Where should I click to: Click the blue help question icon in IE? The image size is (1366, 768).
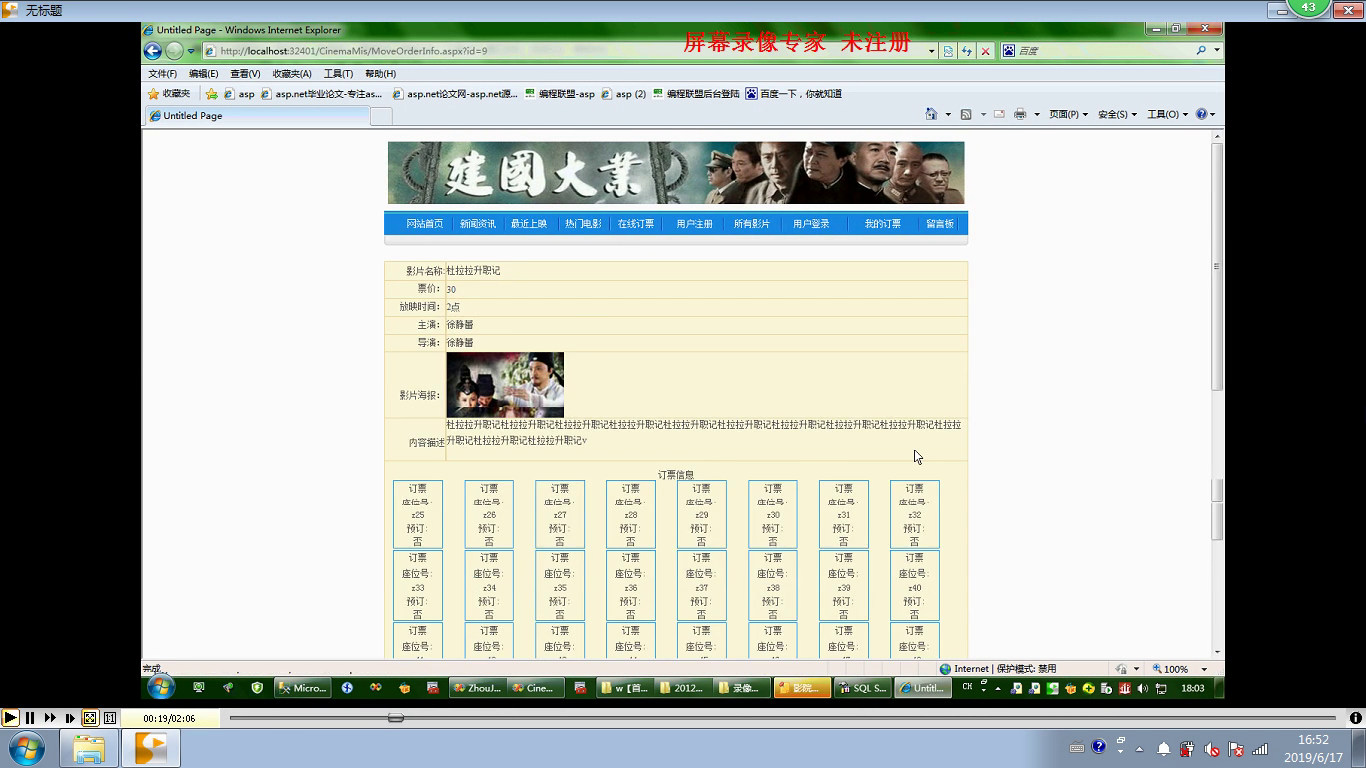[x=1202, y=114]
